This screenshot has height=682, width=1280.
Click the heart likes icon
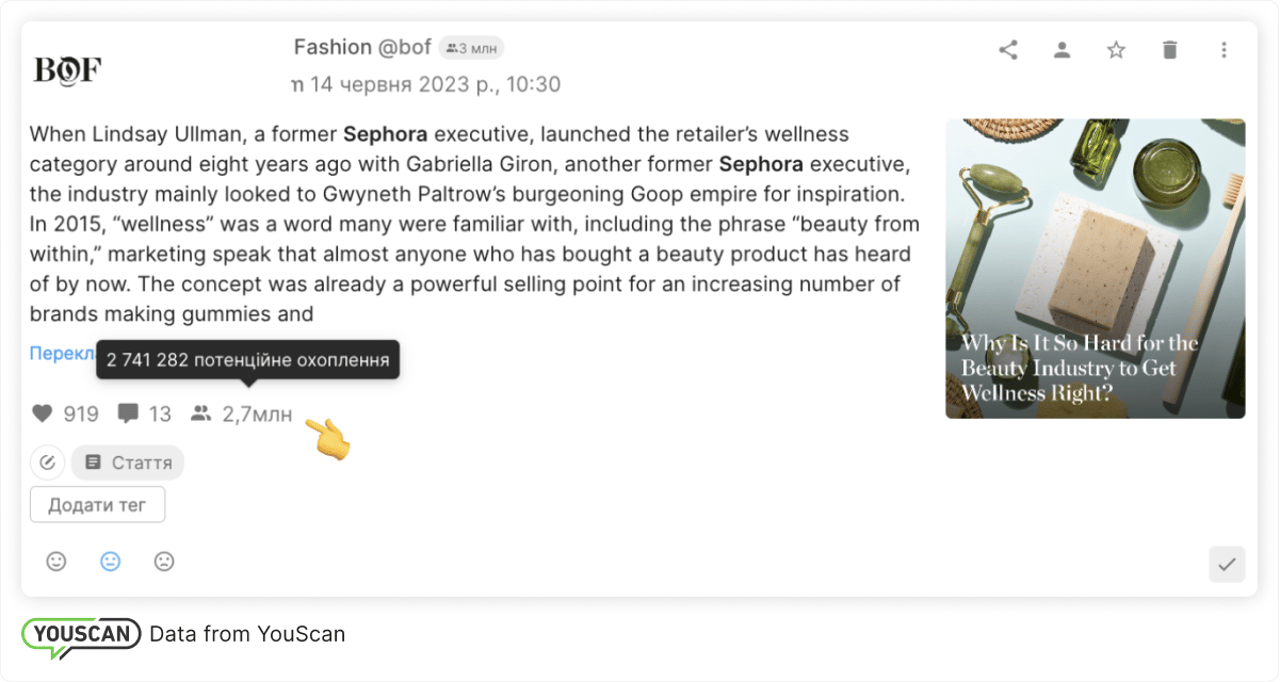(42, 414)
